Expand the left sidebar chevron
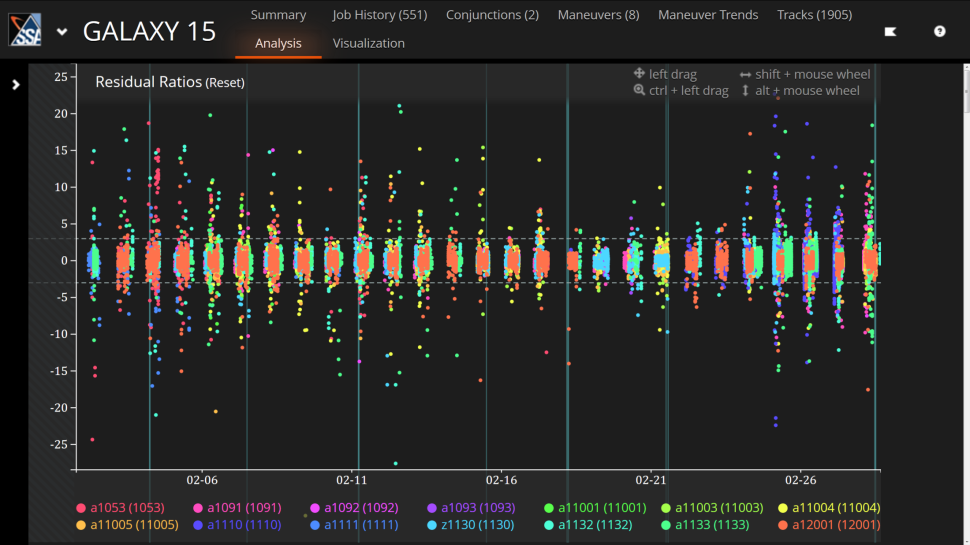The height and width of the screenshot is (545, 970). point(15,85)
